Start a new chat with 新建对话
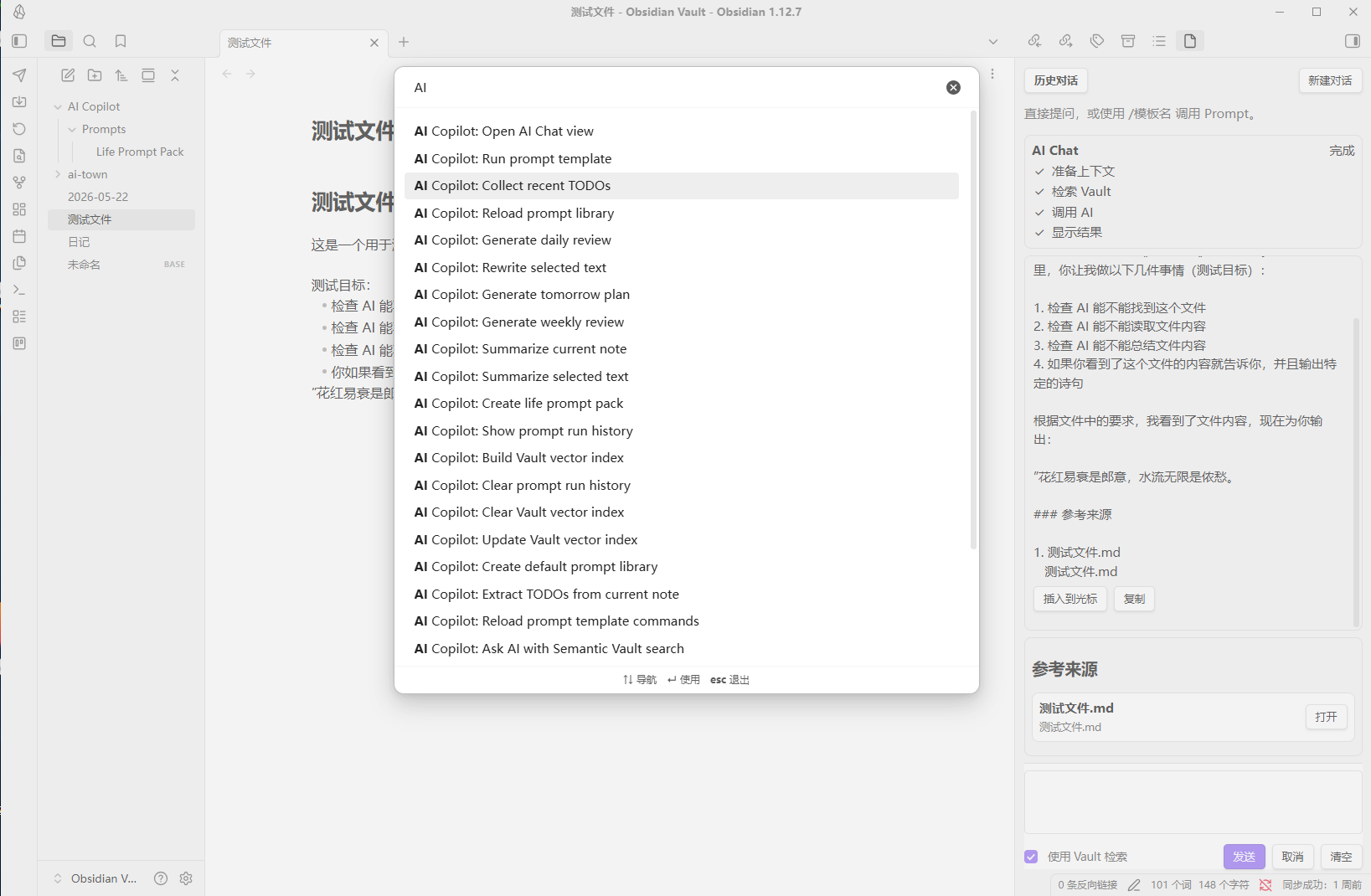The height and width of the screenshot is (896, 1371). pos(1330,80)
